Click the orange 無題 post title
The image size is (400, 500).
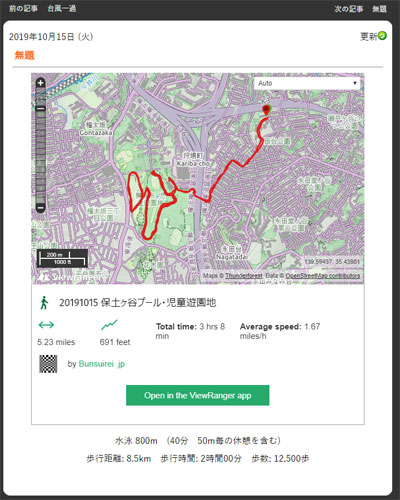tap(24, 55)
